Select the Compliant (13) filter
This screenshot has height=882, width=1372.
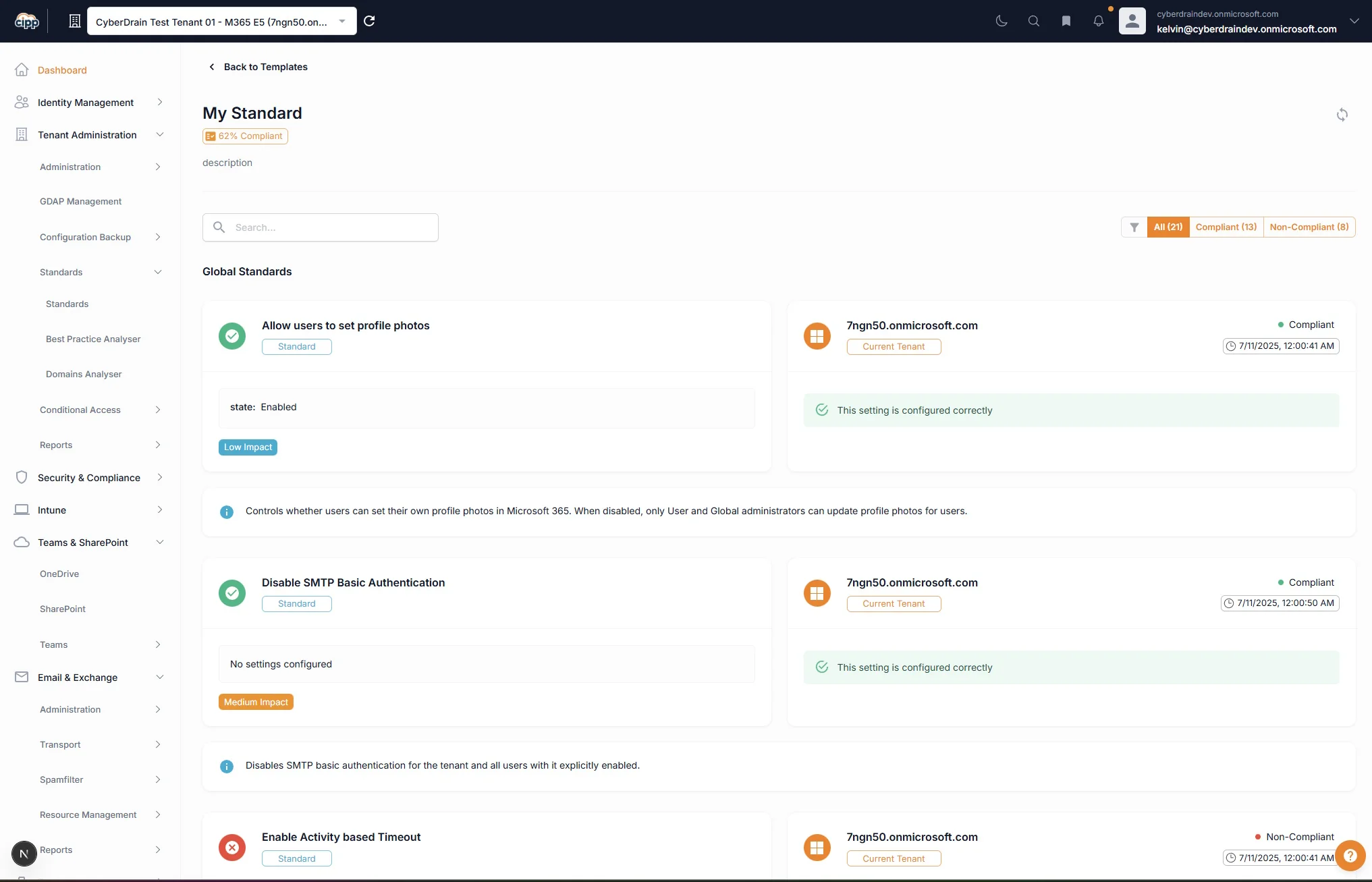1226,227
